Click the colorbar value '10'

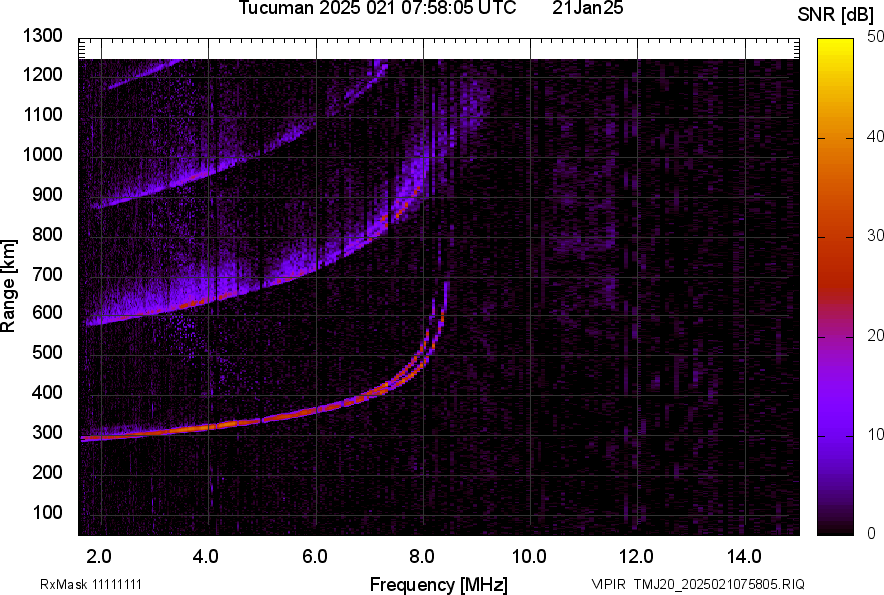(875, 434)
